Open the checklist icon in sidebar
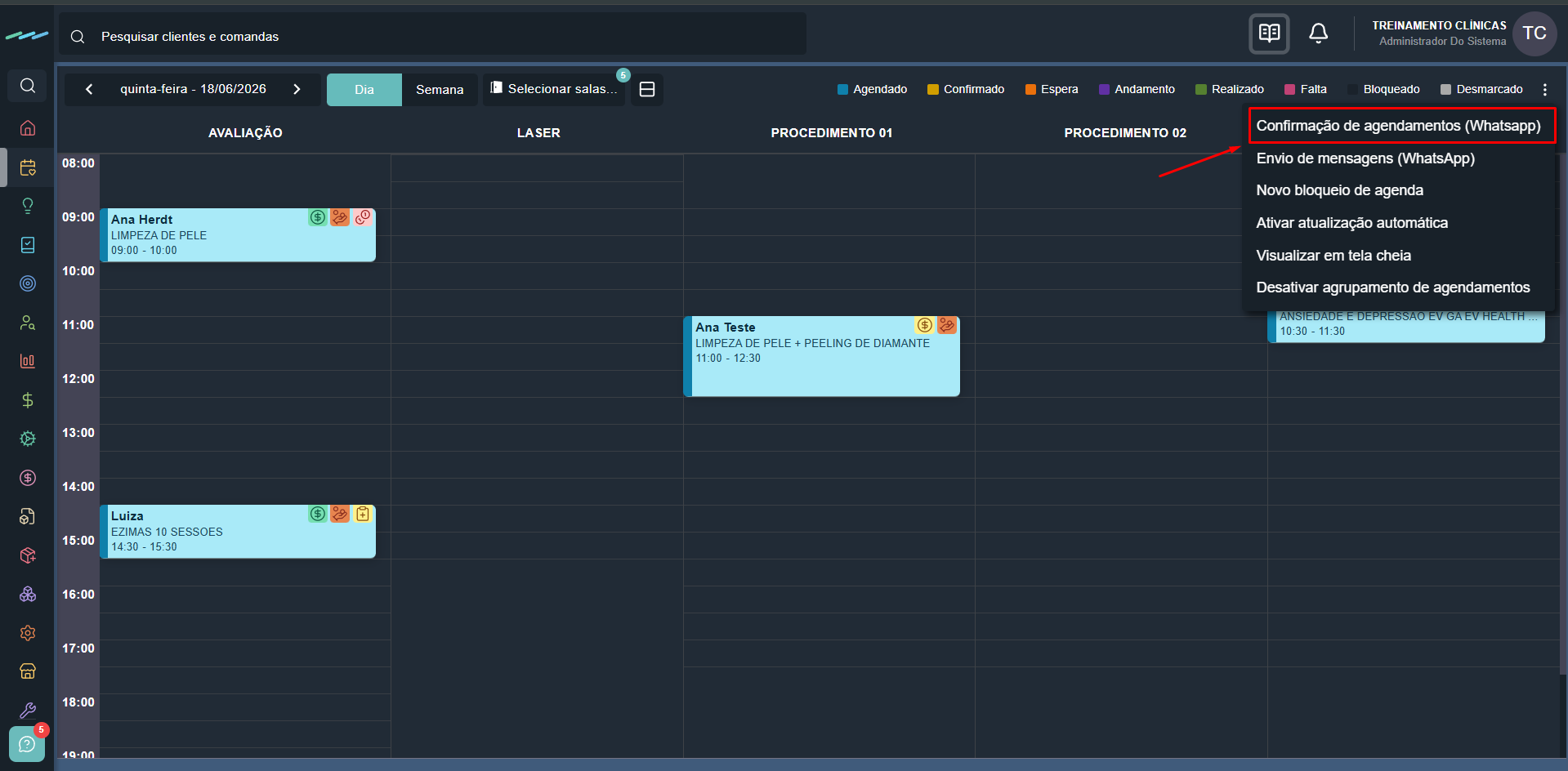Image resolution: width=1568 pixels, height=771 pixels. point(28,245)
